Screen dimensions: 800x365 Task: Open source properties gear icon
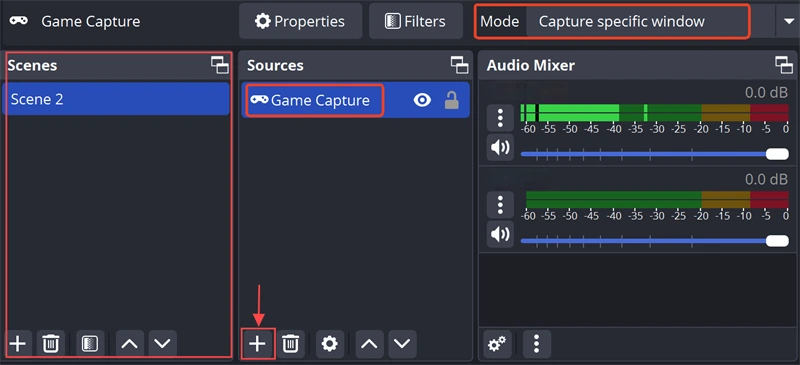tap(330, 344)
